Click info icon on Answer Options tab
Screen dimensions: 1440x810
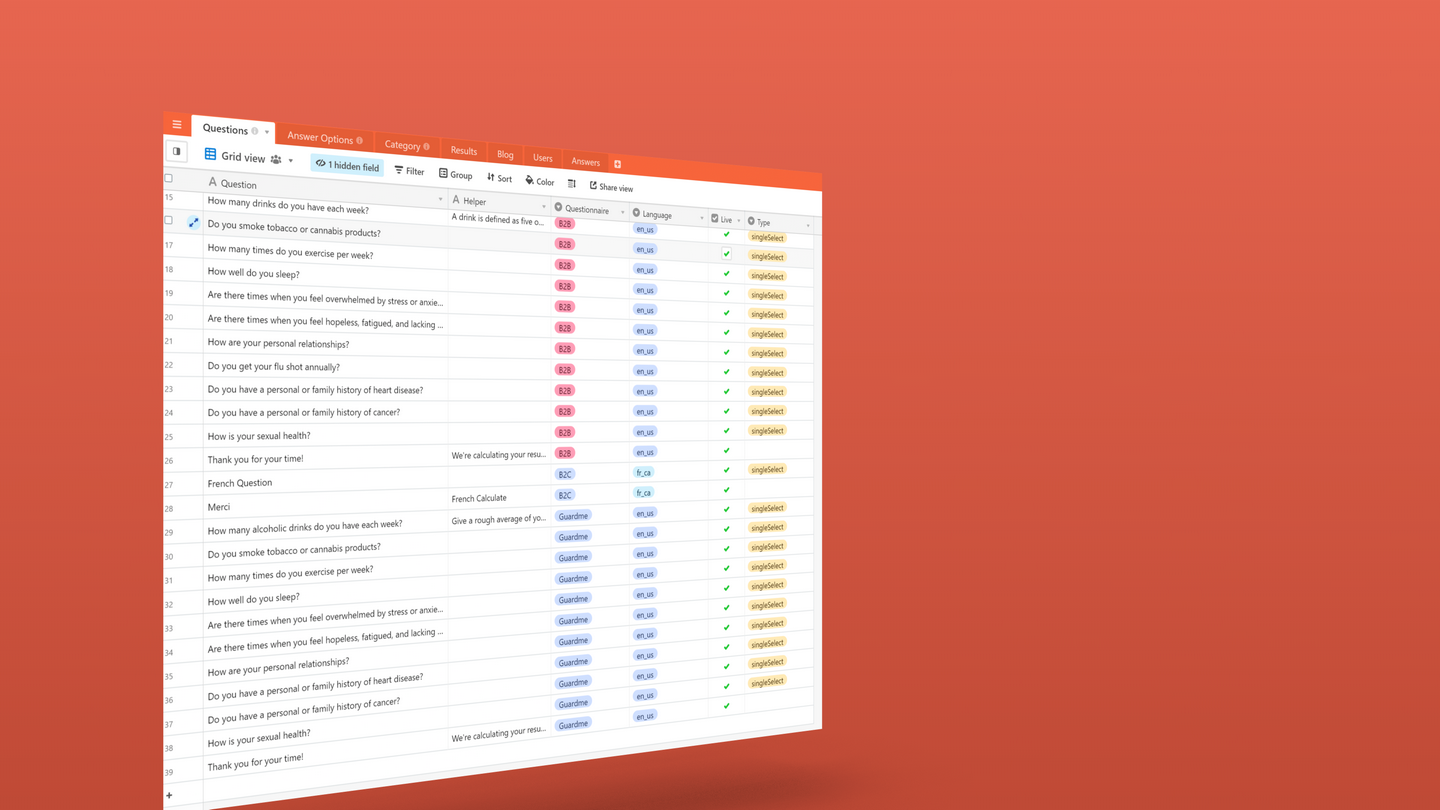click(x=360, y=141)
